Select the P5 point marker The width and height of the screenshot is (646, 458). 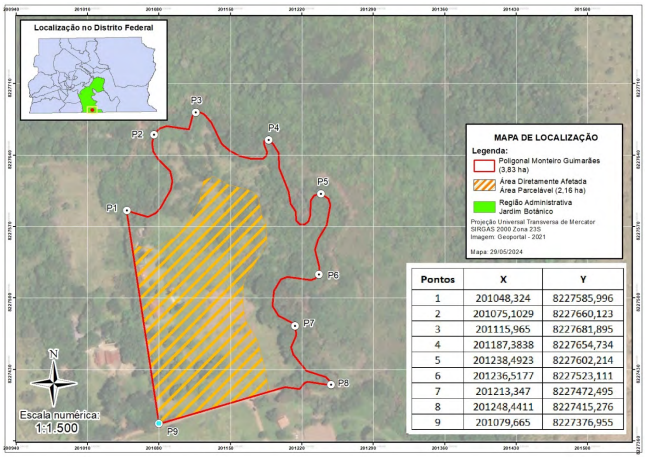pos(321,194)
